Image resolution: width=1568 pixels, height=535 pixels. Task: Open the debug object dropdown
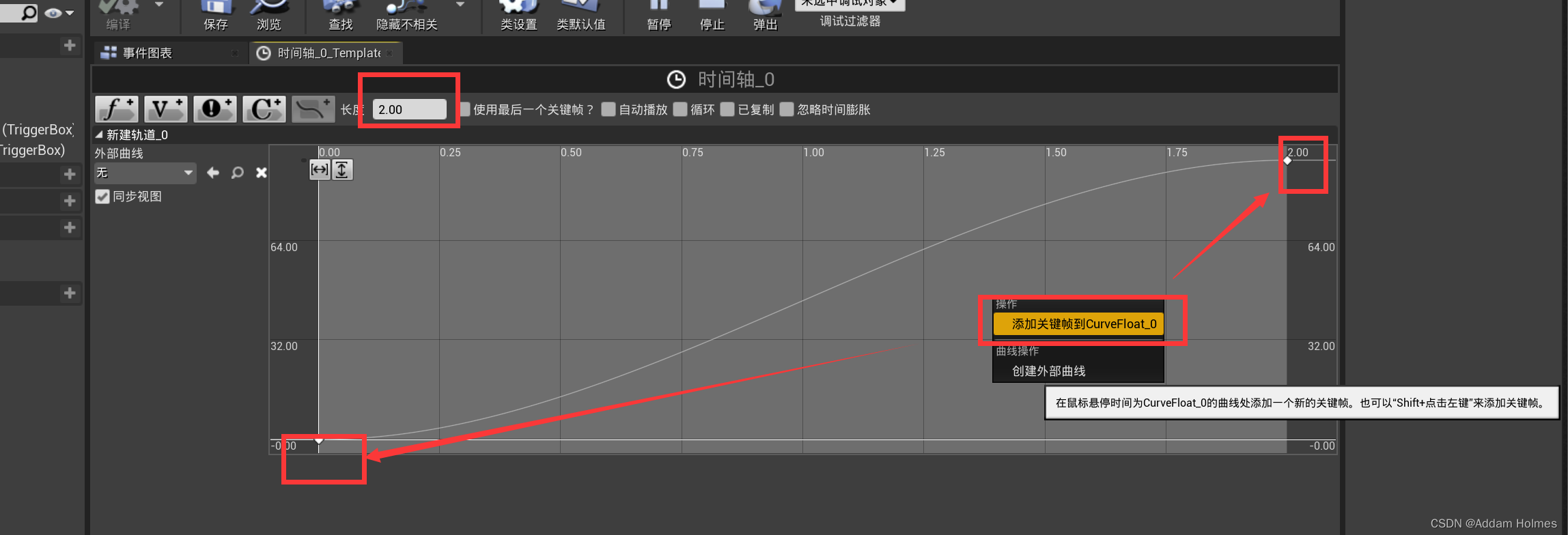tap(850, 4)
